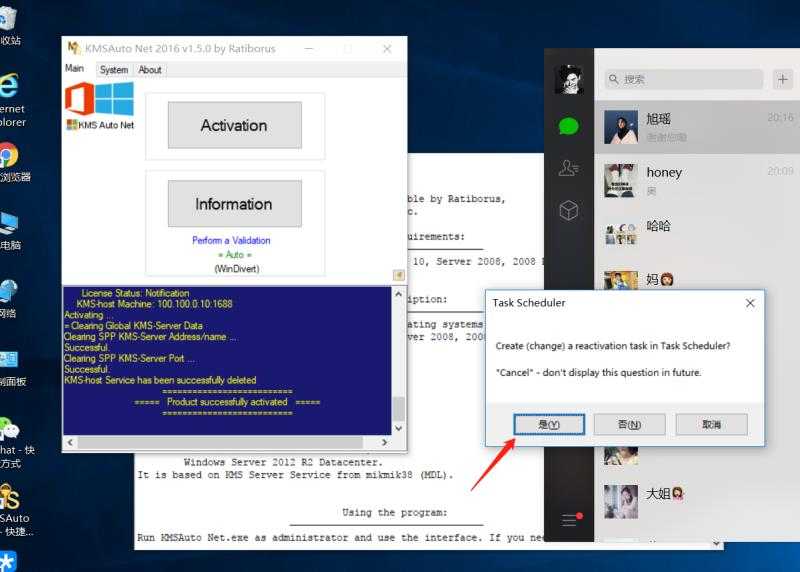Click the Yes (是) button in Task Scheduler
Image resolution: width=800 pixels, height=572 pixels.
point(549,425)
